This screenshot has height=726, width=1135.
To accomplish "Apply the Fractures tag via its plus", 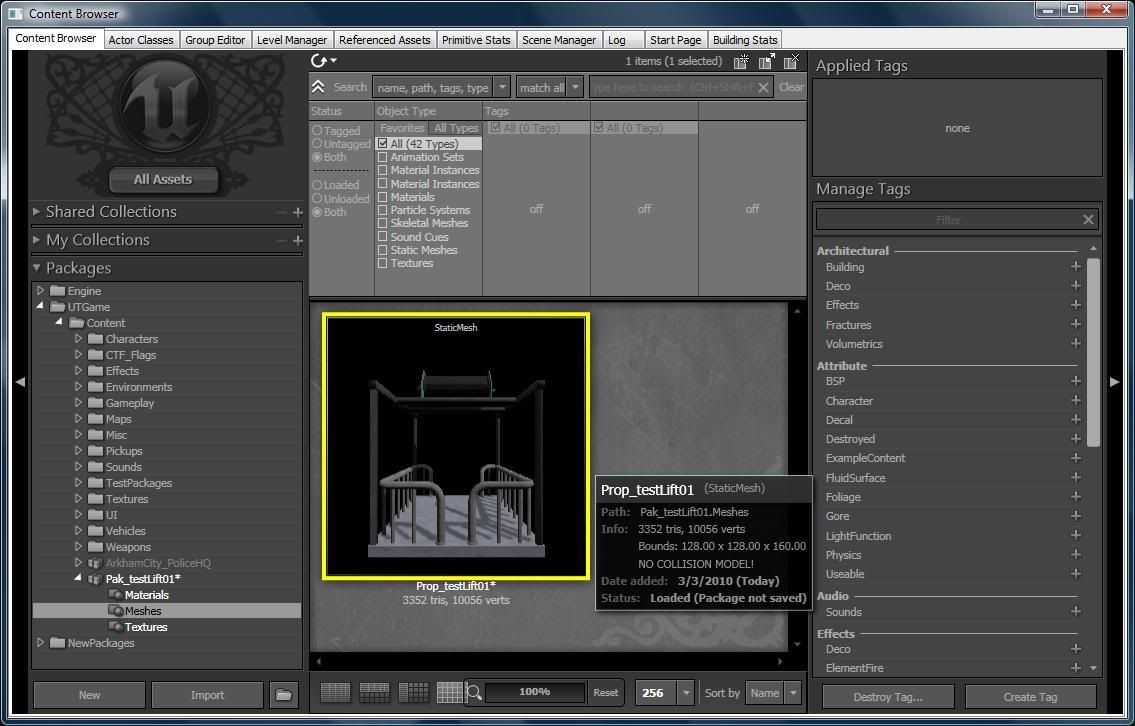I will pos(1076,324).
